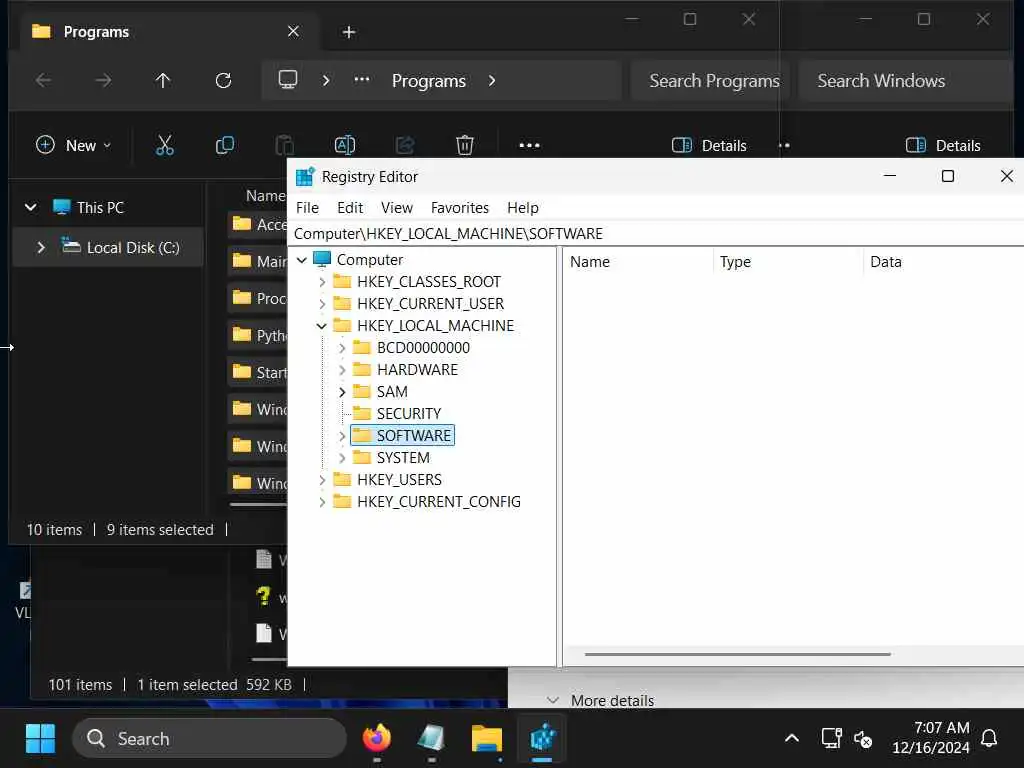Click the Cut scissors icon in File Explorer
Image resolution: width=1024 pixels, height=768 pixels.
coord(165,145)
